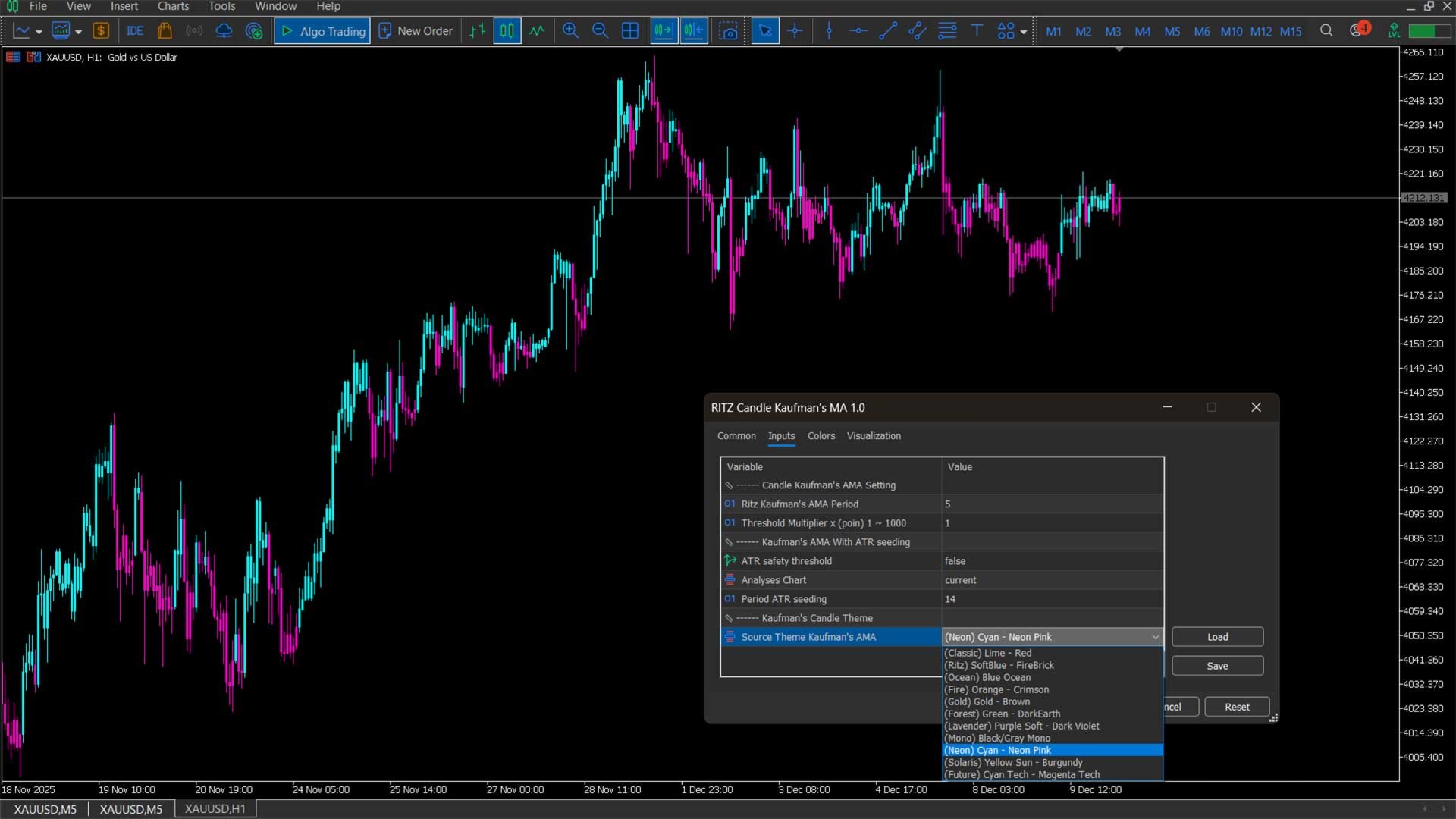Screen dimensions: 1456x819
Task: Choose '(Gold) Gold - Brown' theme option
Action: pos(987,701)
